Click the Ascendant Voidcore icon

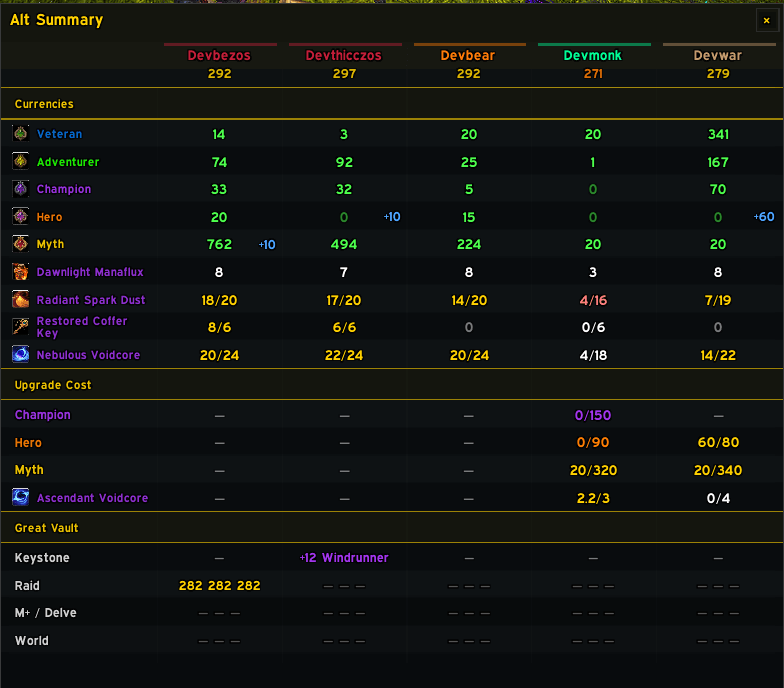(20, 498)
